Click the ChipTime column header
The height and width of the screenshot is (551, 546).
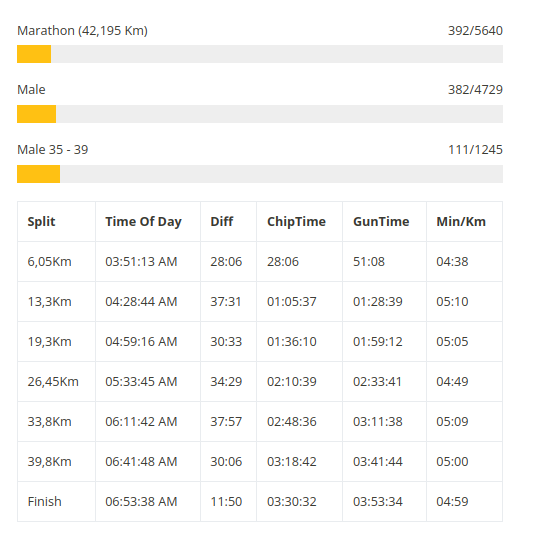[x=297, y=222]
